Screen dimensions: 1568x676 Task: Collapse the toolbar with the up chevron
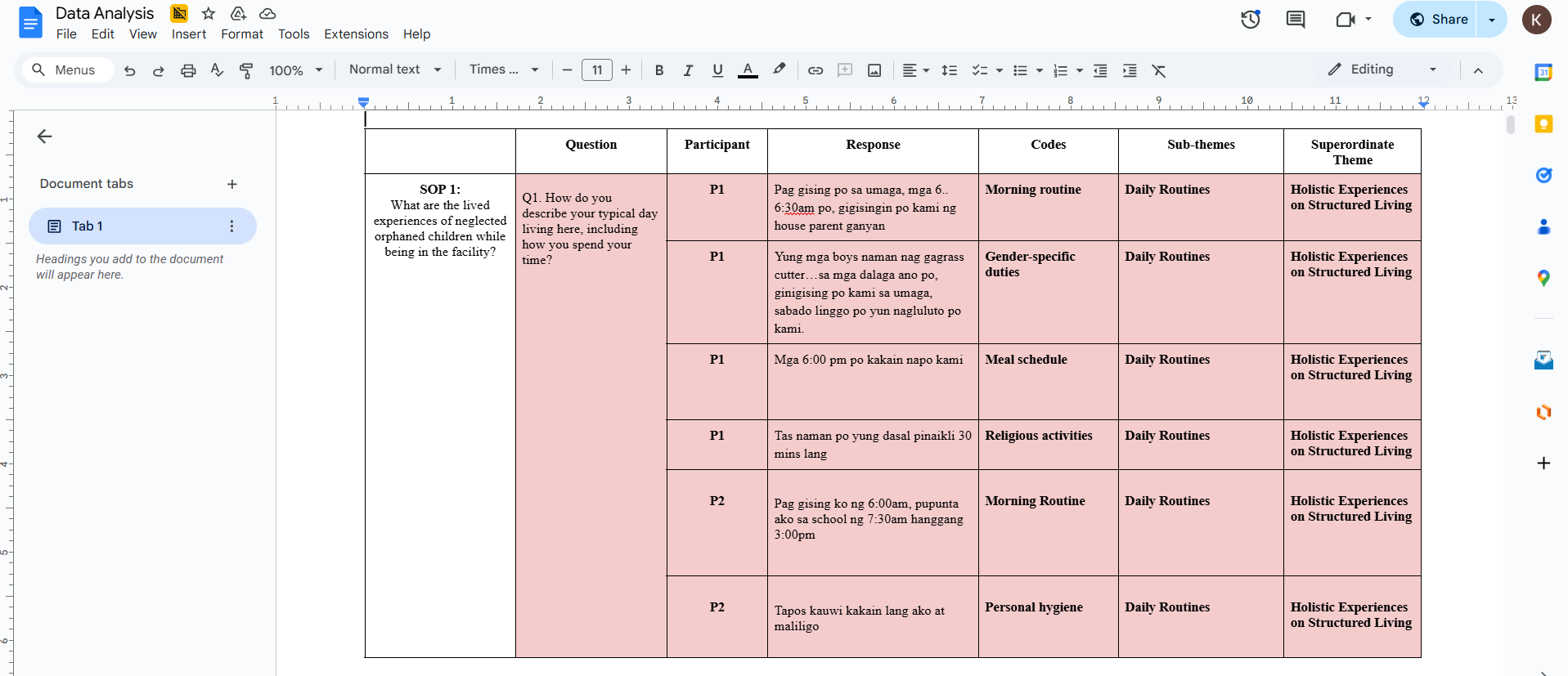pos(1478,70)
